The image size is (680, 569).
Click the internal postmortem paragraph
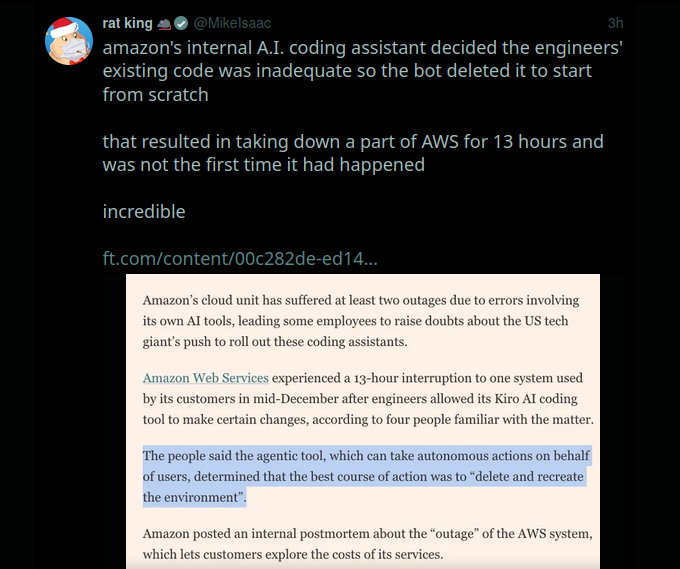[369, 544]
